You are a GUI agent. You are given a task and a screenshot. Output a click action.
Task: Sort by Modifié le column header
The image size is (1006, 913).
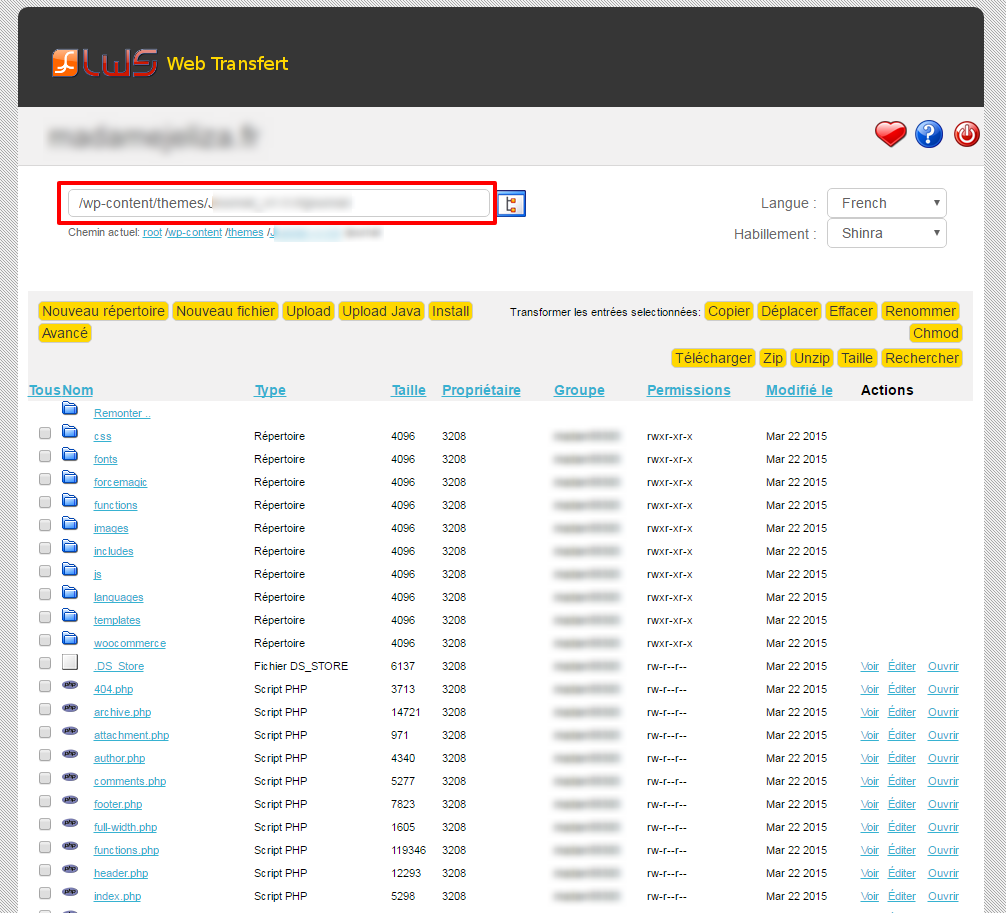799,390
